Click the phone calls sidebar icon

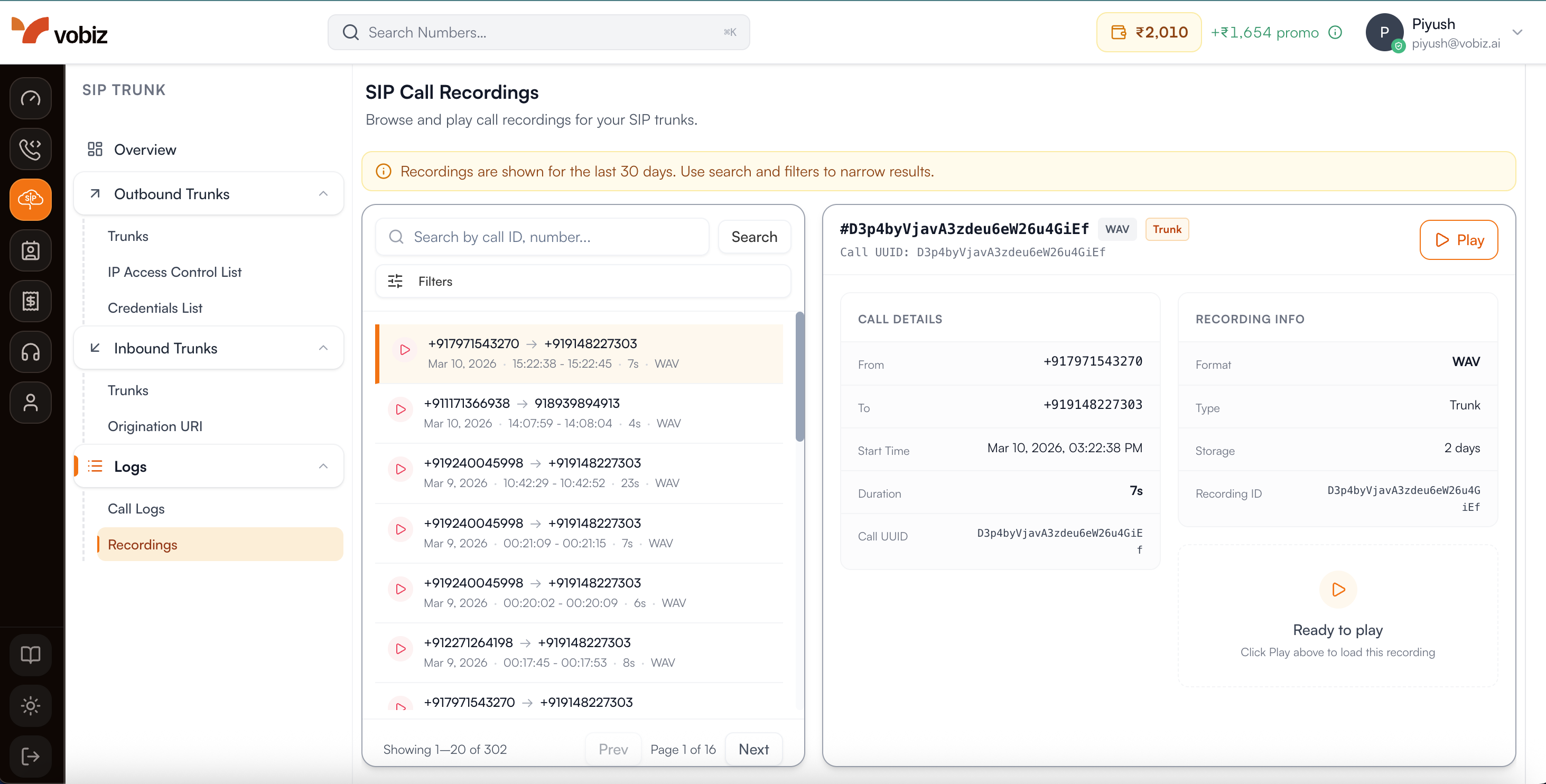[31, 149]
